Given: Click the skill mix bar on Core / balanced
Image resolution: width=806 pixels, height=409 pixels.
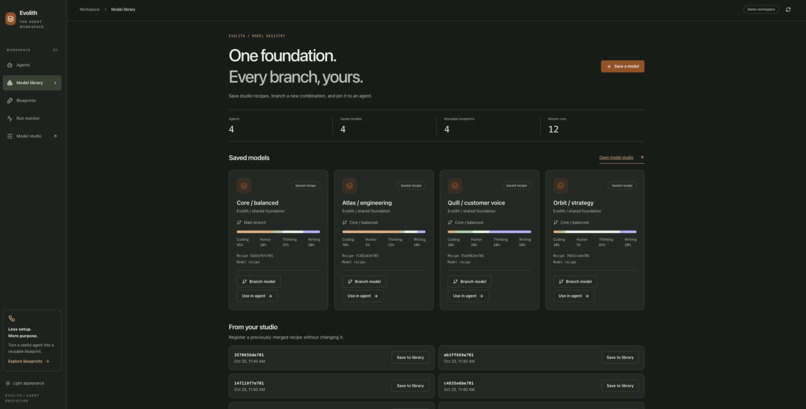Looking at the screenshot, I should point(278,232).
